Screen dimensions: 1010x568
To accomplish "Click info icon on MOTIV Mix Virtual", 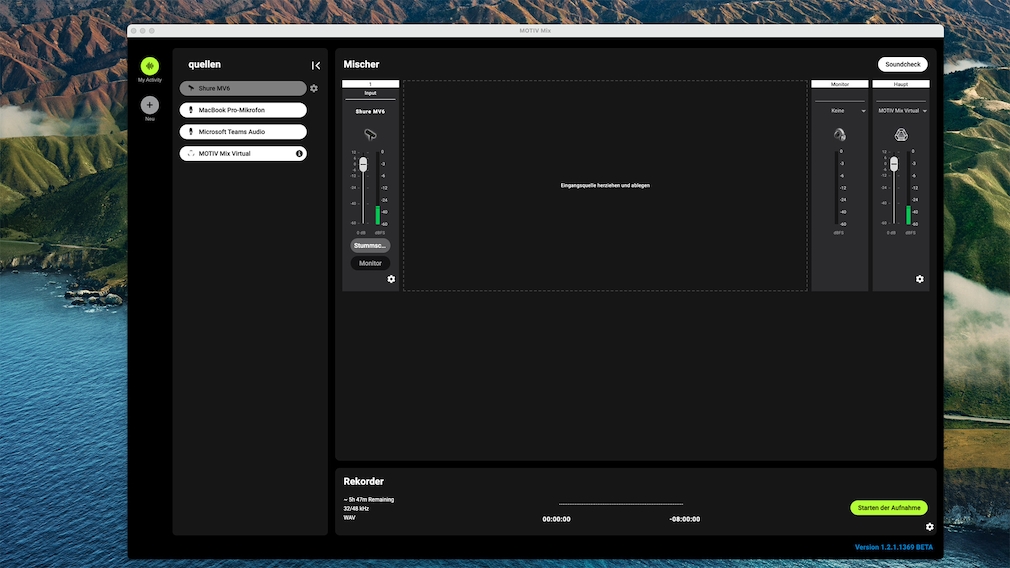I will [299, 154].
